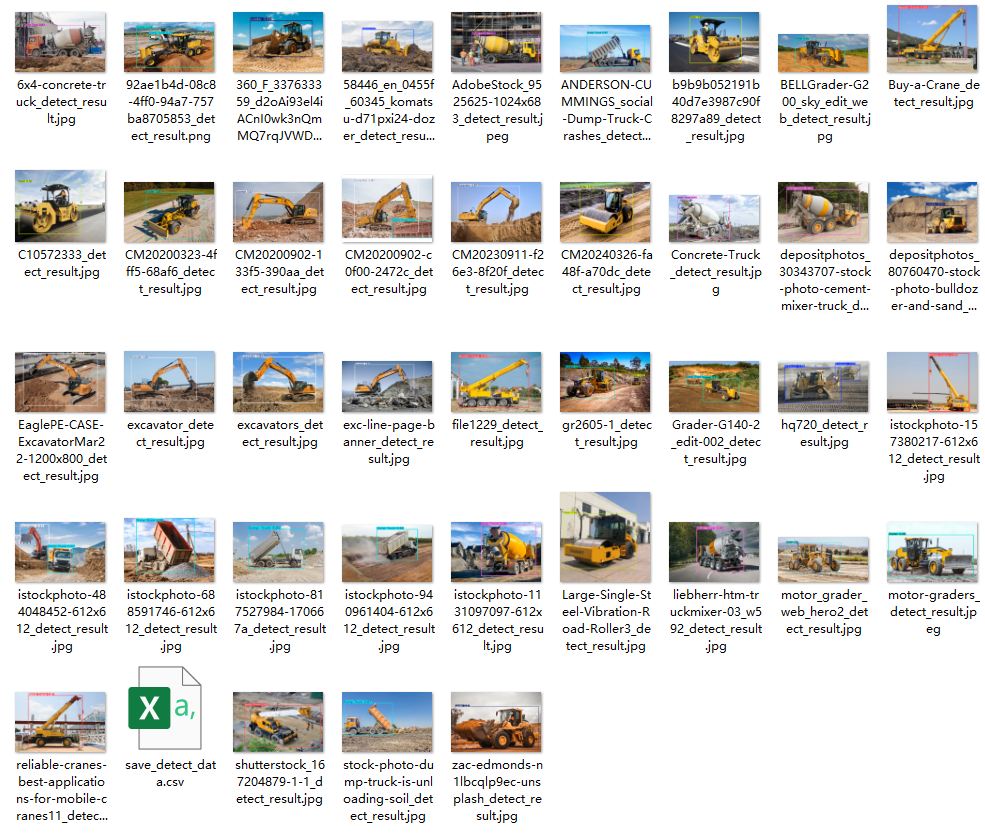Select the Grader-G140-2_edit-002 thumbnail

point(714,387)
